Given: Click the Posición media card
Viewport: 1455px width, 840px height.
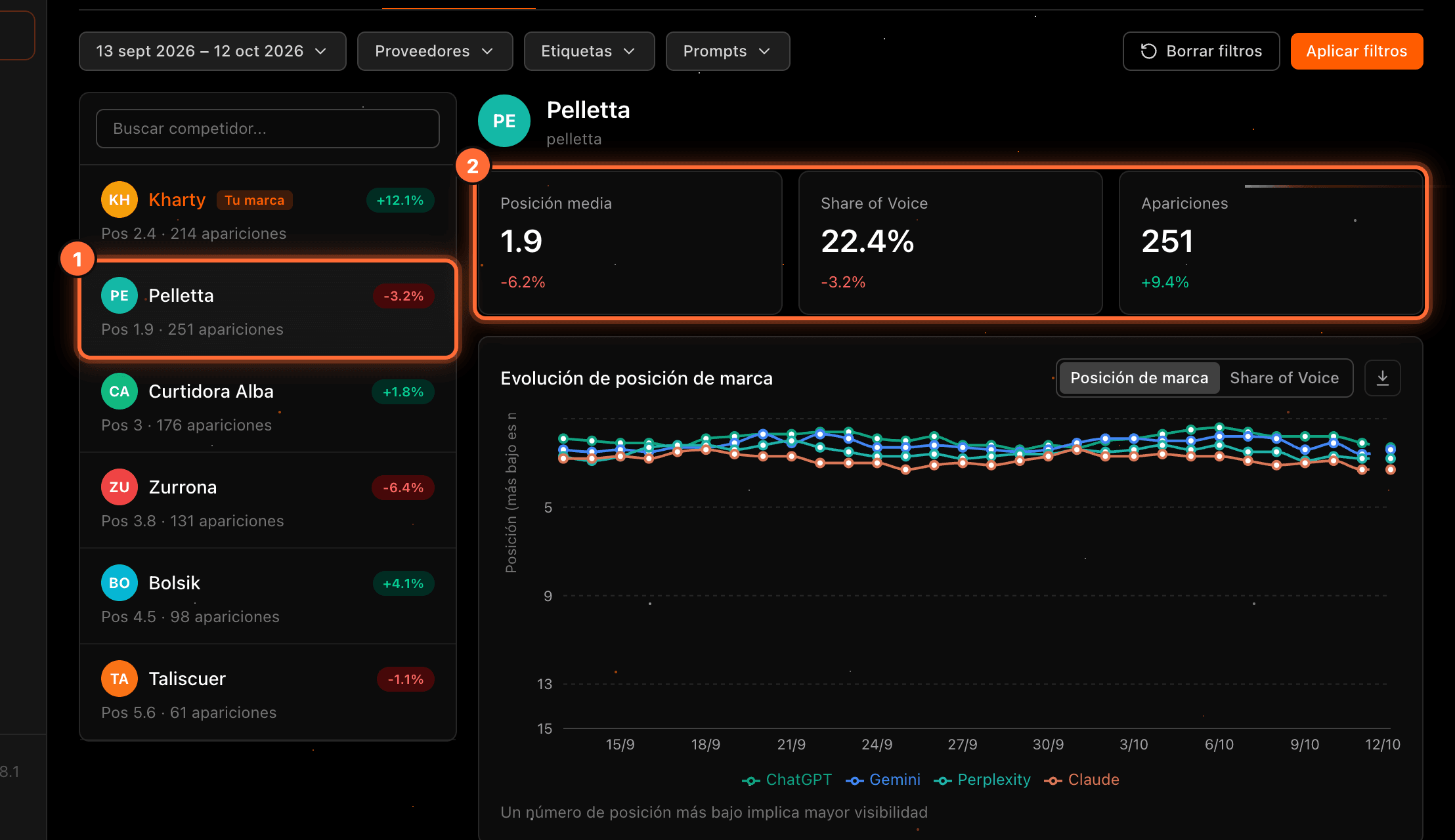Looking at the screenshot, I should (630, 243).
